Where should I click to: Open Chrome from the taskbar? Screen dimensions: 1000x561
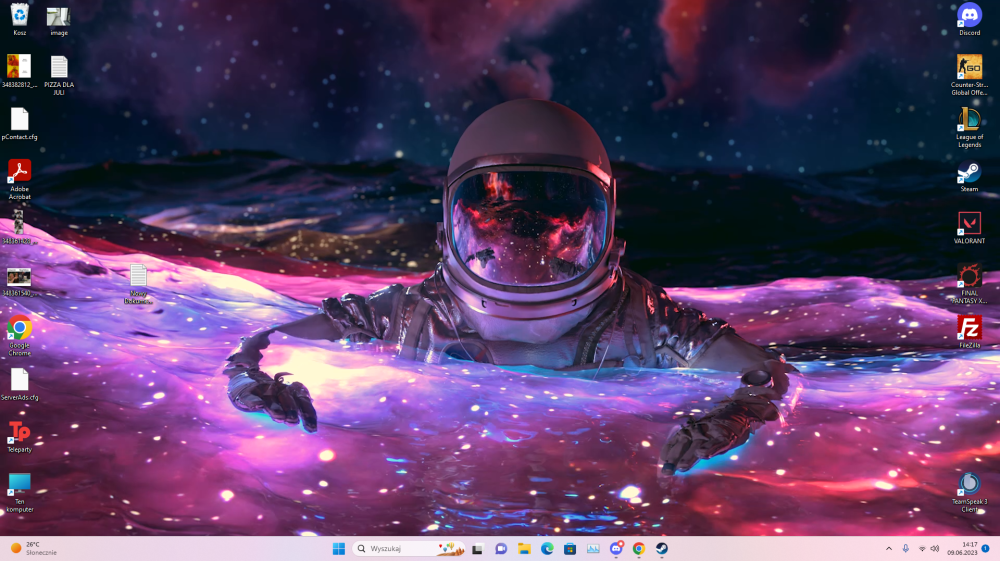639,549
